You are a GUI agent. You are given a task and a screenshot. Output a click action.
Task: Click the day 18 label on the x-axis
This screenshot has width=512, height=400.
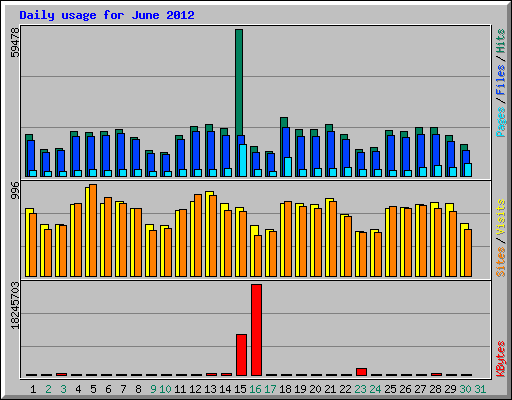click(285, 389)
